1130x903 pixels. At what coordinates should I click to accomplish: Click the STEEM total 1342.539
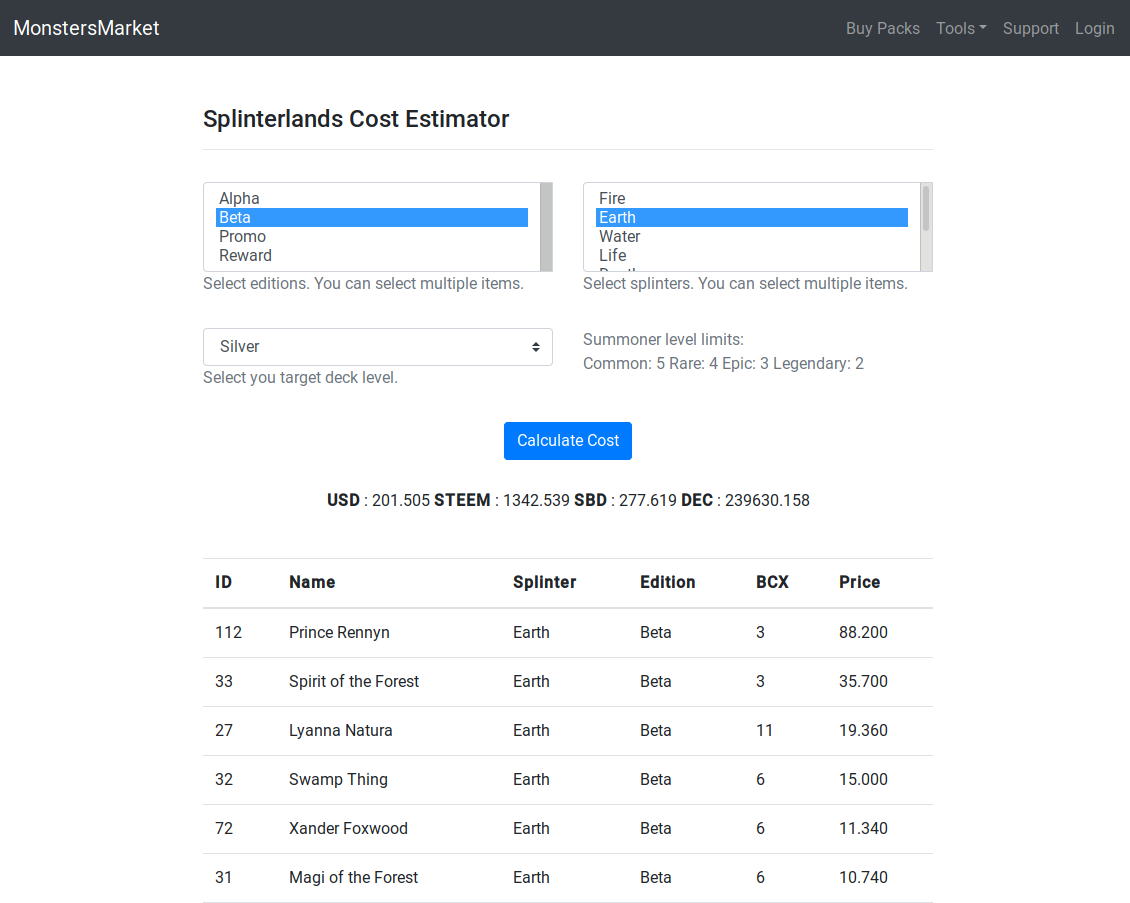point(536,500)
